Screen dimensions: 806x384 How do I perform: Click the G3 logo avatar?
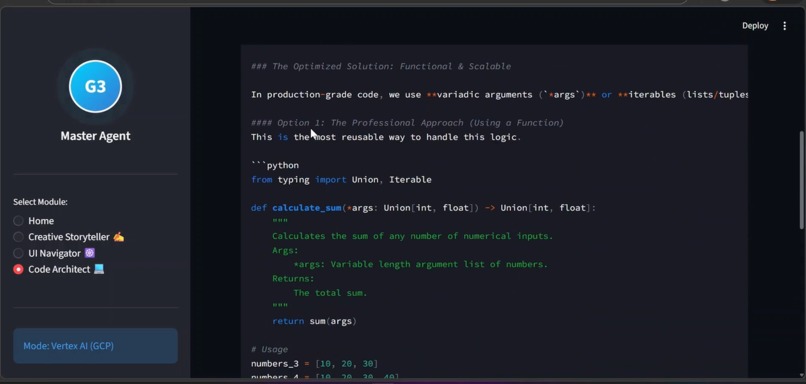point(96,86)
